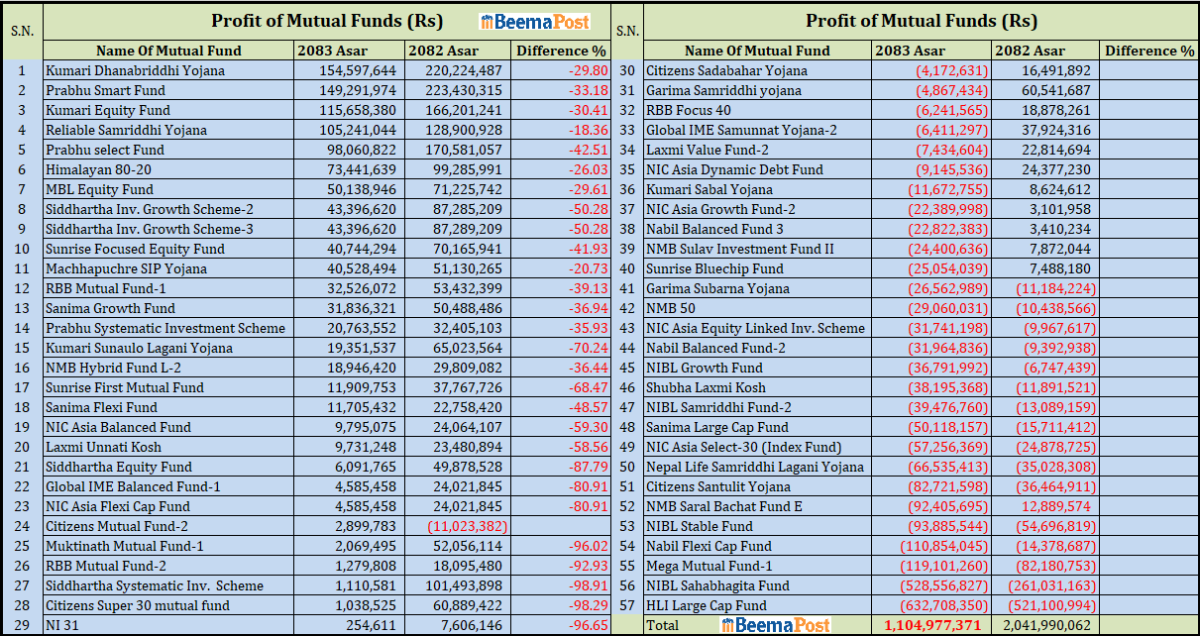Select NIC Asia Equity Linked Inv. Scheme
The height and width of the screenshot is (636, 1200).
click(x=755, y=328)
